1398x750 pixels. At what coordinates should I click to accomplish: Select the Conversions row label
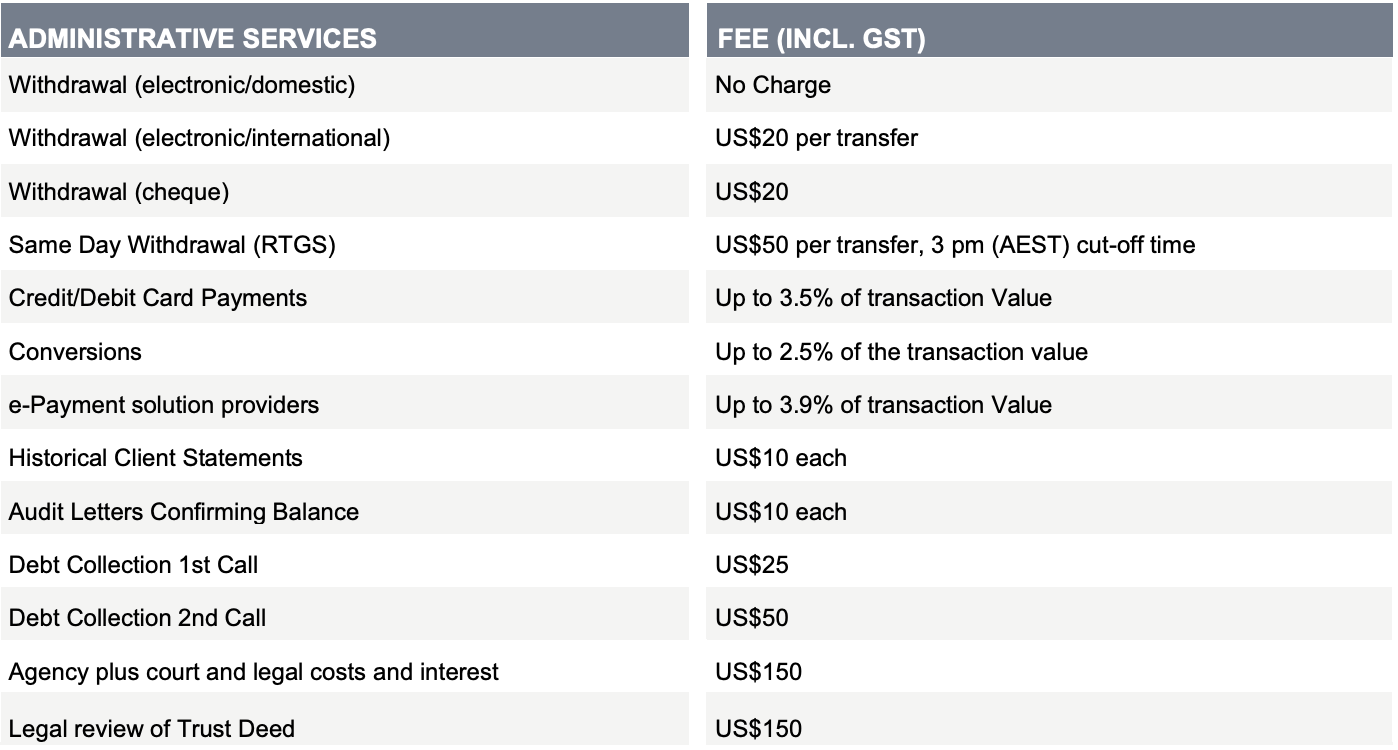(x=75, y=351)
